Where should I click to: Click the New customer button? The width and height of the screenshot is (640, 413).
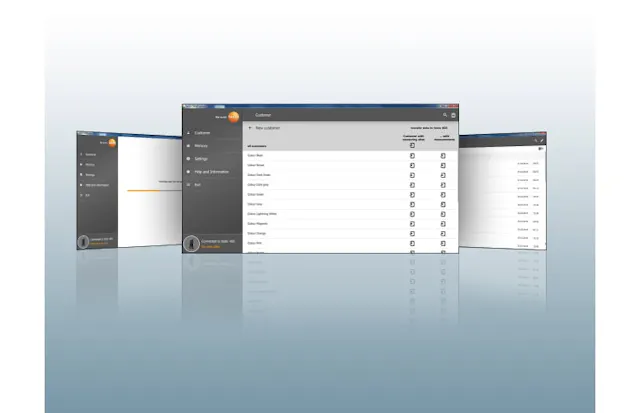pyautogui.click(x=267, y=128)
